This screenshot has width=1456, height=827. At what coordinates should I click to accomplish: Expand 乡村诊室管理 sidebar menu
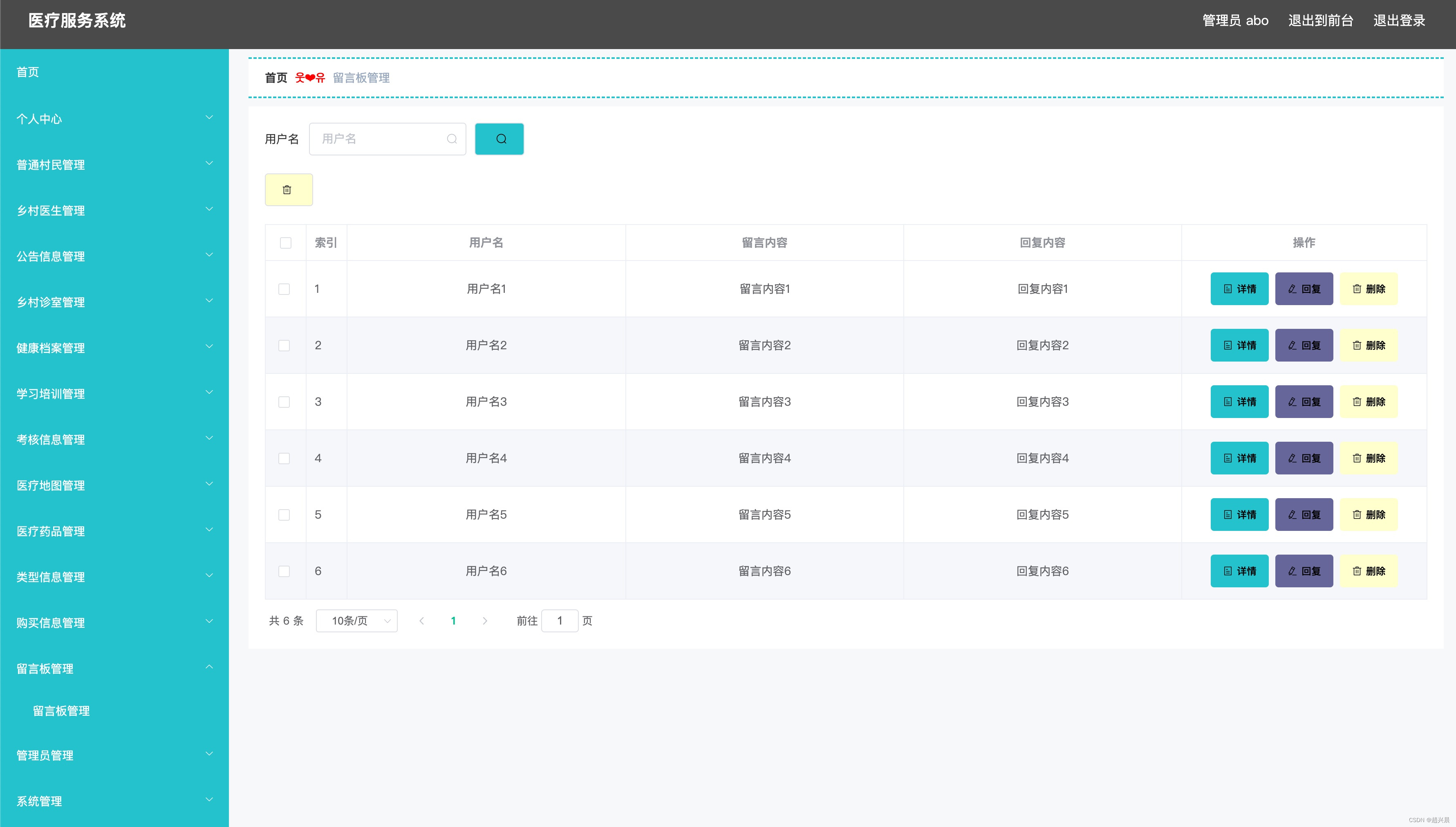[114, 302]
